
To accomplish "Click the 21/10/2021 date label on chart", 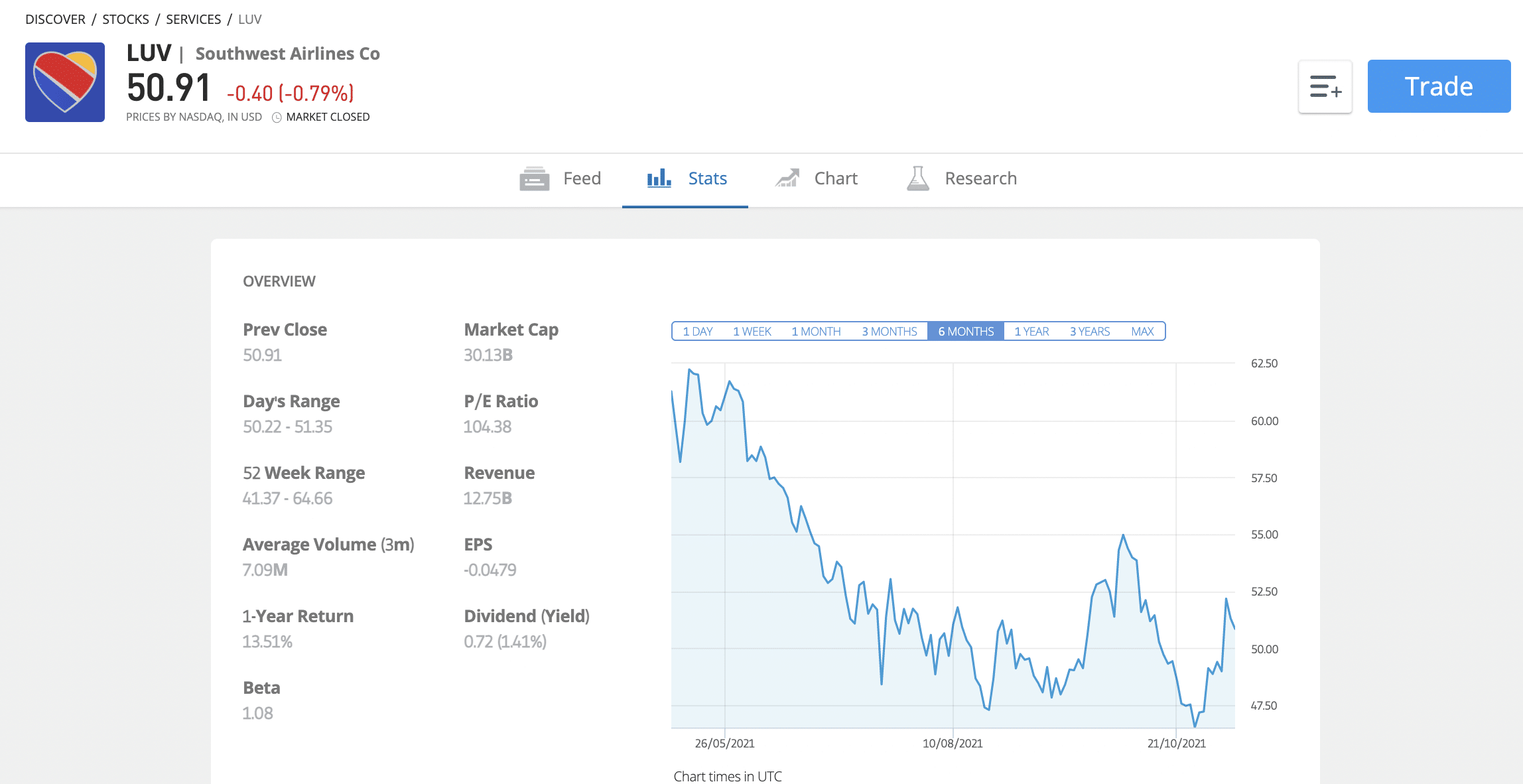I will 1177,744.
